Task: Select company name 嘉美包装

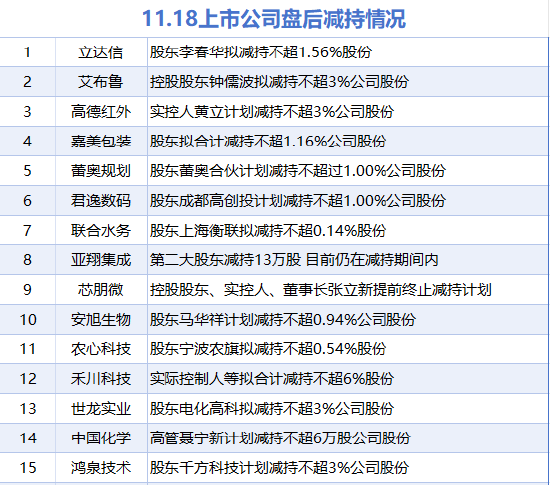Action: click(101, 141)
